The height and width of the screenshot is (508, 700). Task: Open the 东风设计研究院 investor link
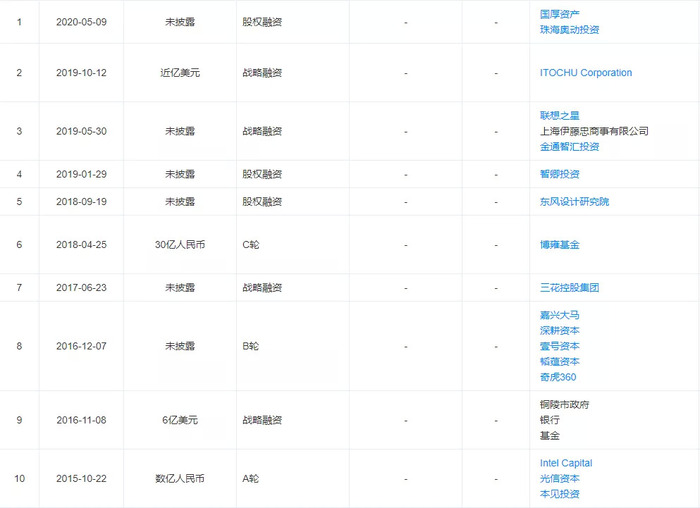(x=574, y=202)
